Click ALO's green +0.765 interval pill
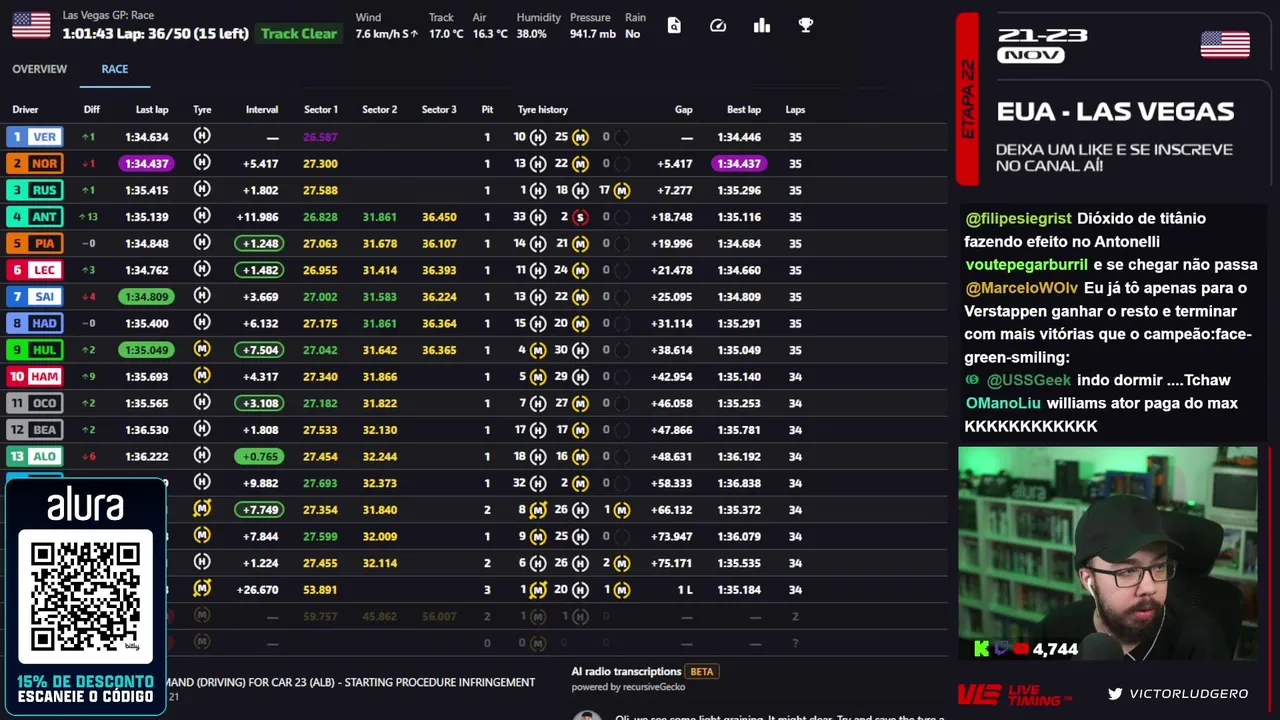Screen dimensions: 1280x720 [x=260, y=456]
